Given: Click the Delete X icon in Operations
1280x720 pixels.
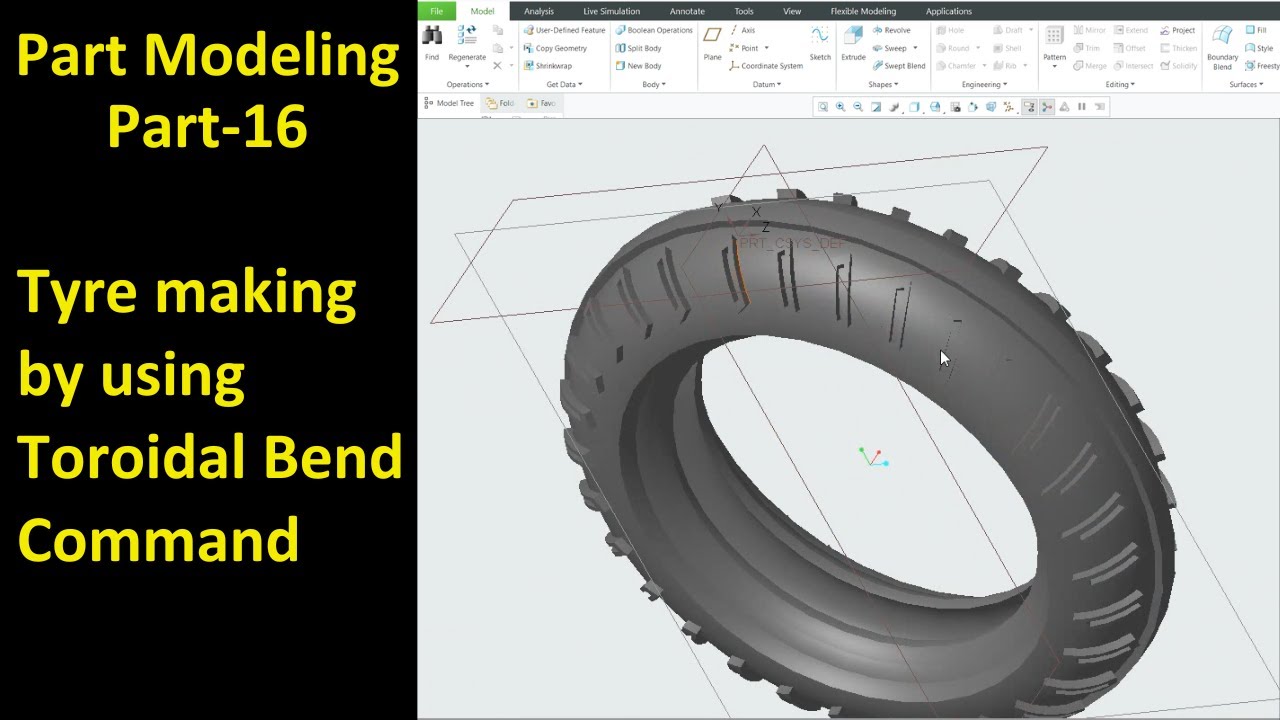Looking at the screenshot, I should coord(498,66).
